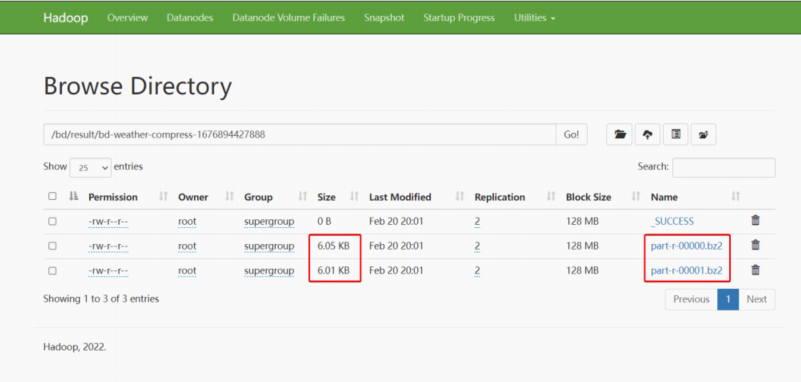Click sort arrows beside Size header
Screen dimensions: 801x382
coord(354,197)
